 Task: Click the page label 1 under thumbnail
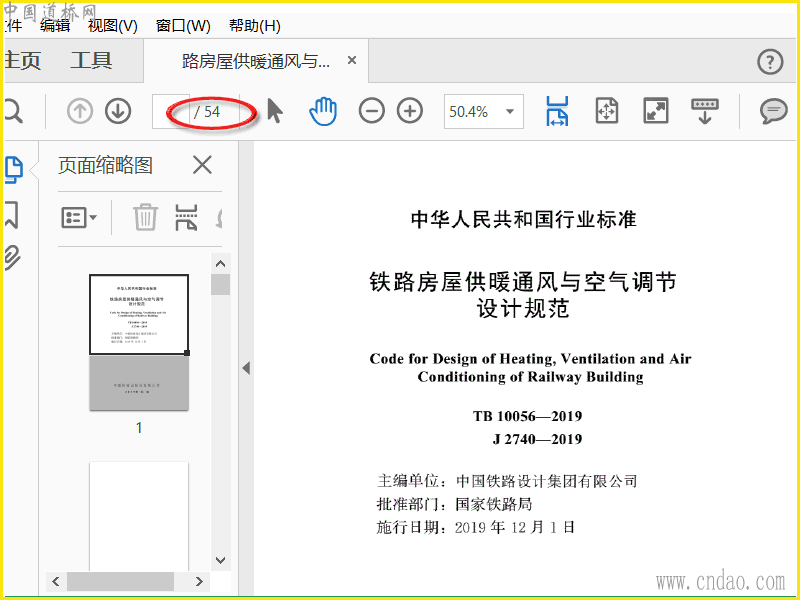point(139,428)
